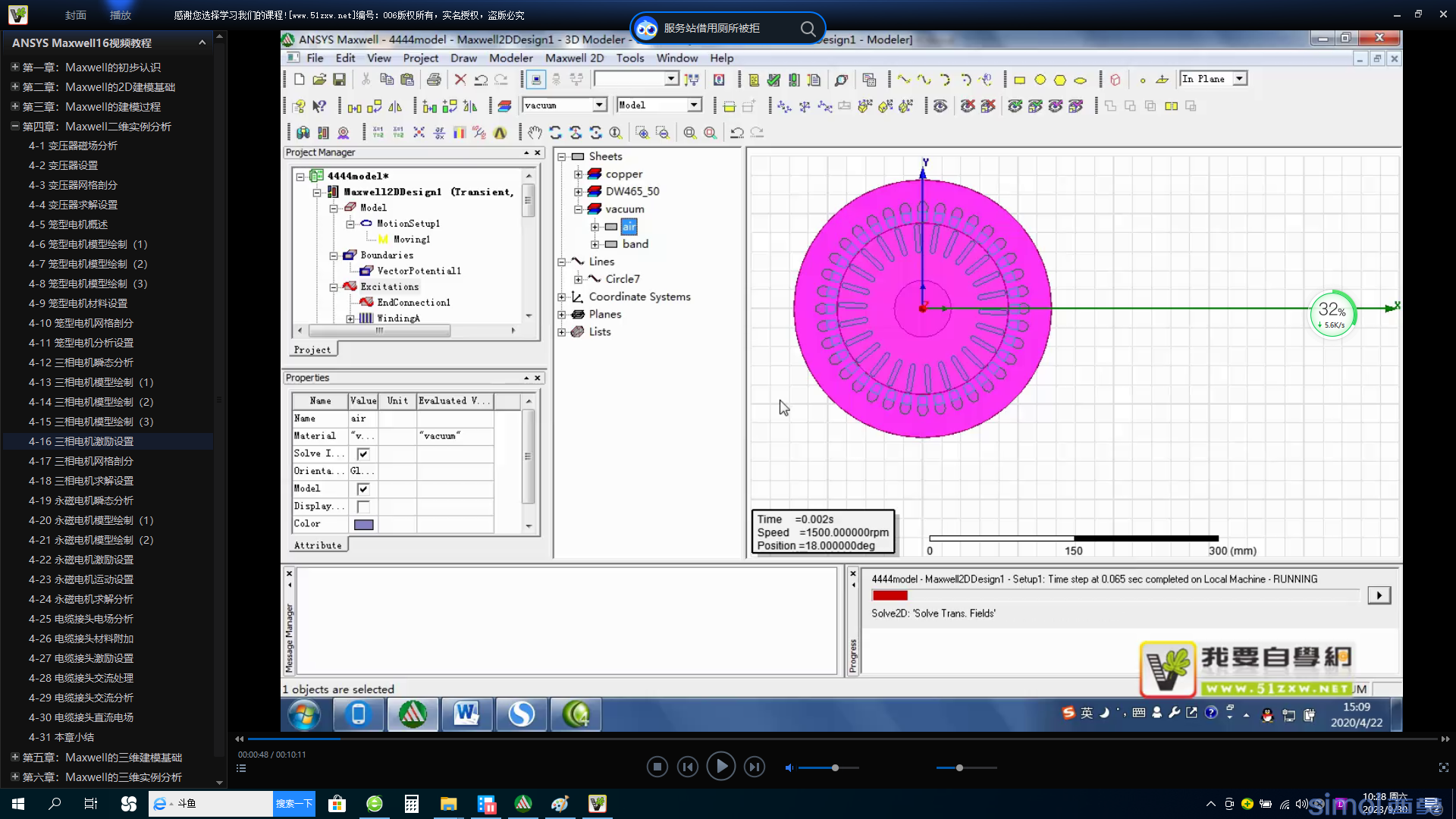The image size is (1456, 819).
Task: Click the video playback progress bar
Action: tap(842, 739)
